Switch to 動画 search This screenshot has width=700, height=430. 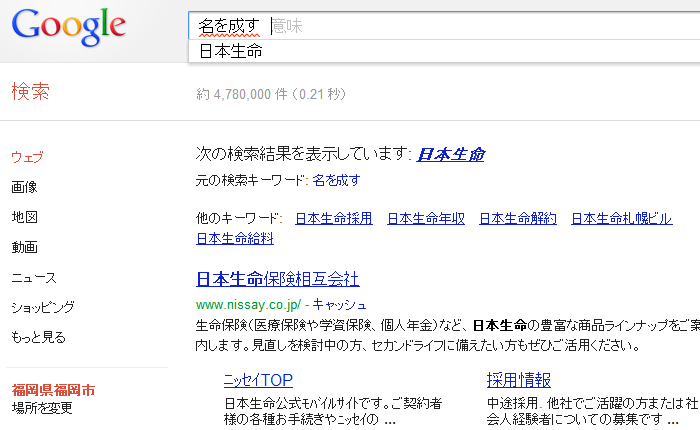tap(25, 247)
